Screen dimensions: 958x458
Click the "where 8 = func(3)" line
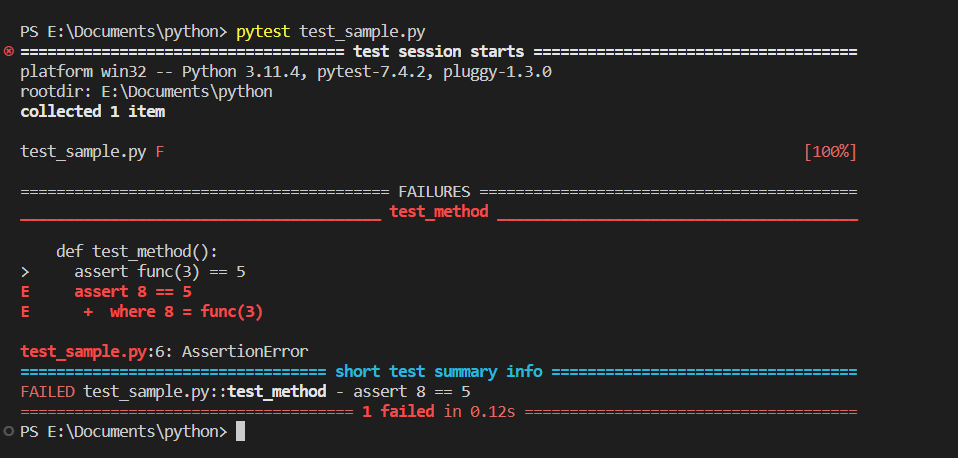point(186,311)
